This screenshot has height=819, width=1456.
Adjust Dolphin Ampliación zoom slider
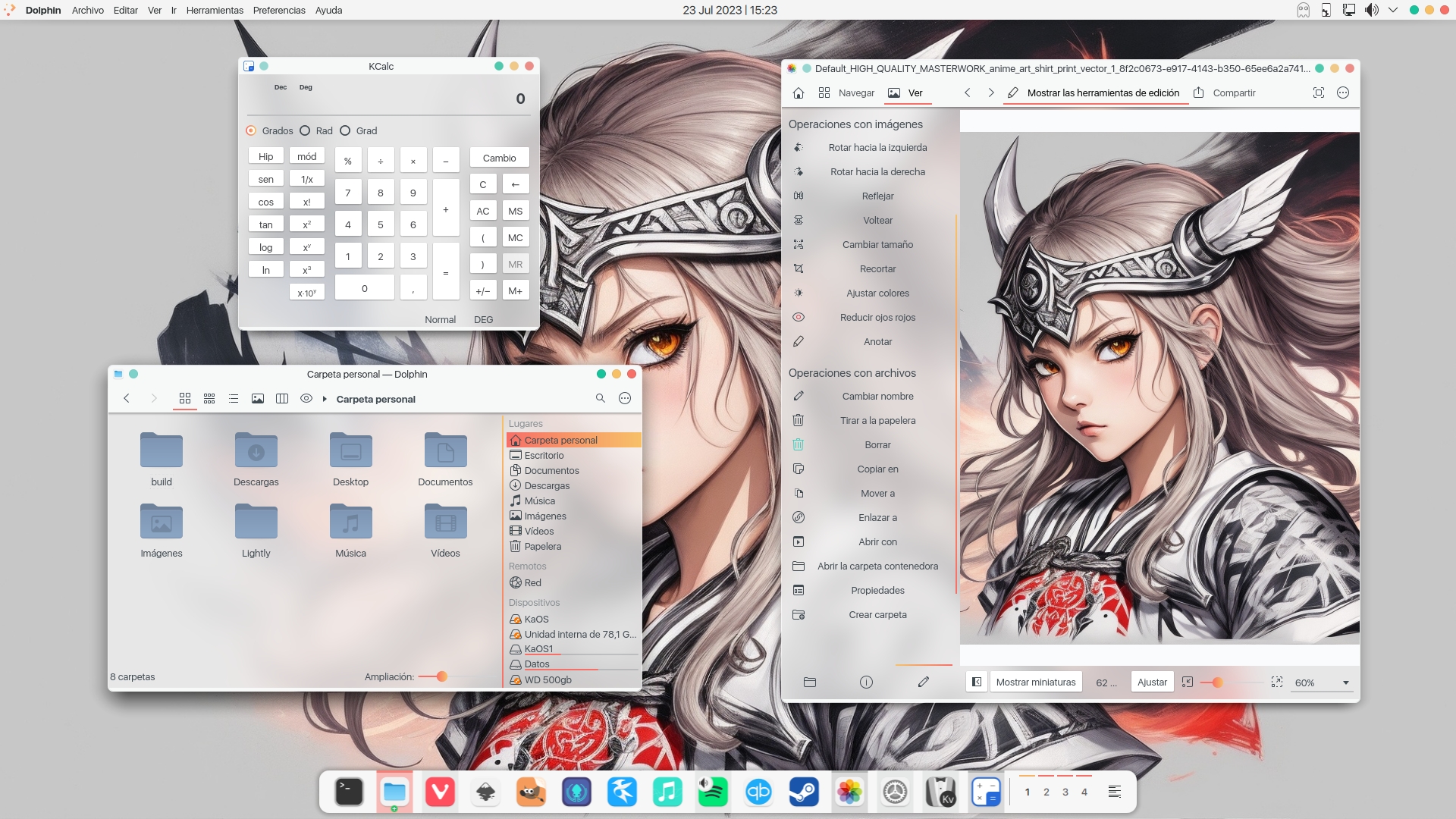point(441,676)
